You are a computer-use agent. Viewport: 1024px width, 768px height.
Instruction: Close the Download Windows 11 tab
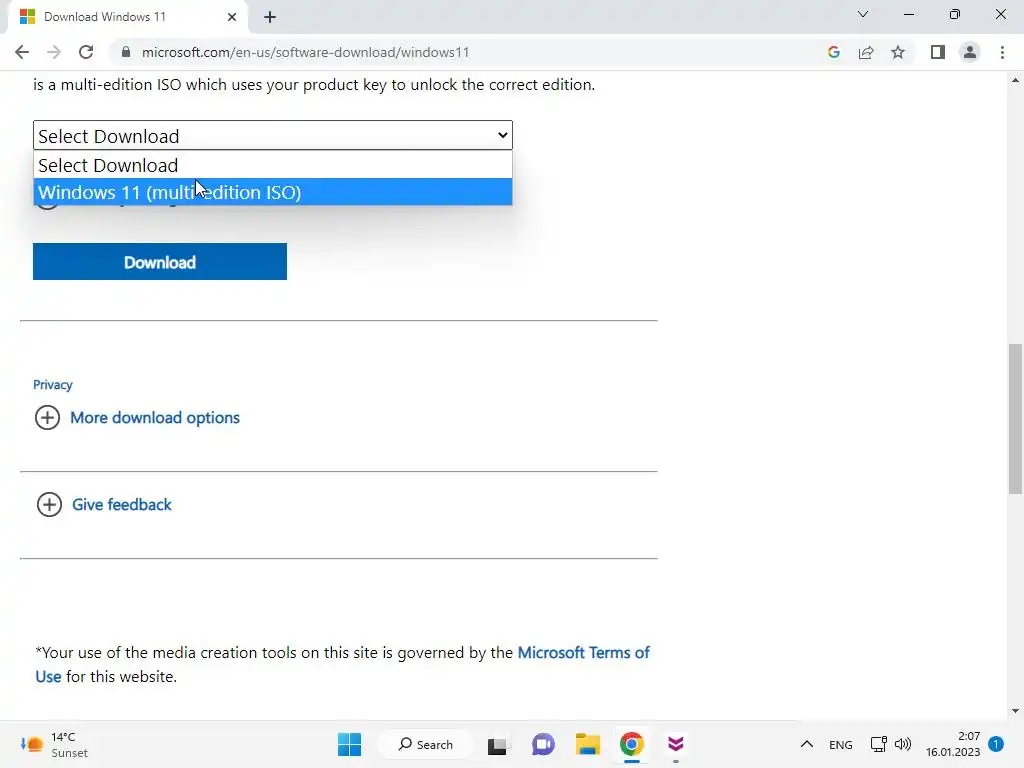click(x=232, y=17)
